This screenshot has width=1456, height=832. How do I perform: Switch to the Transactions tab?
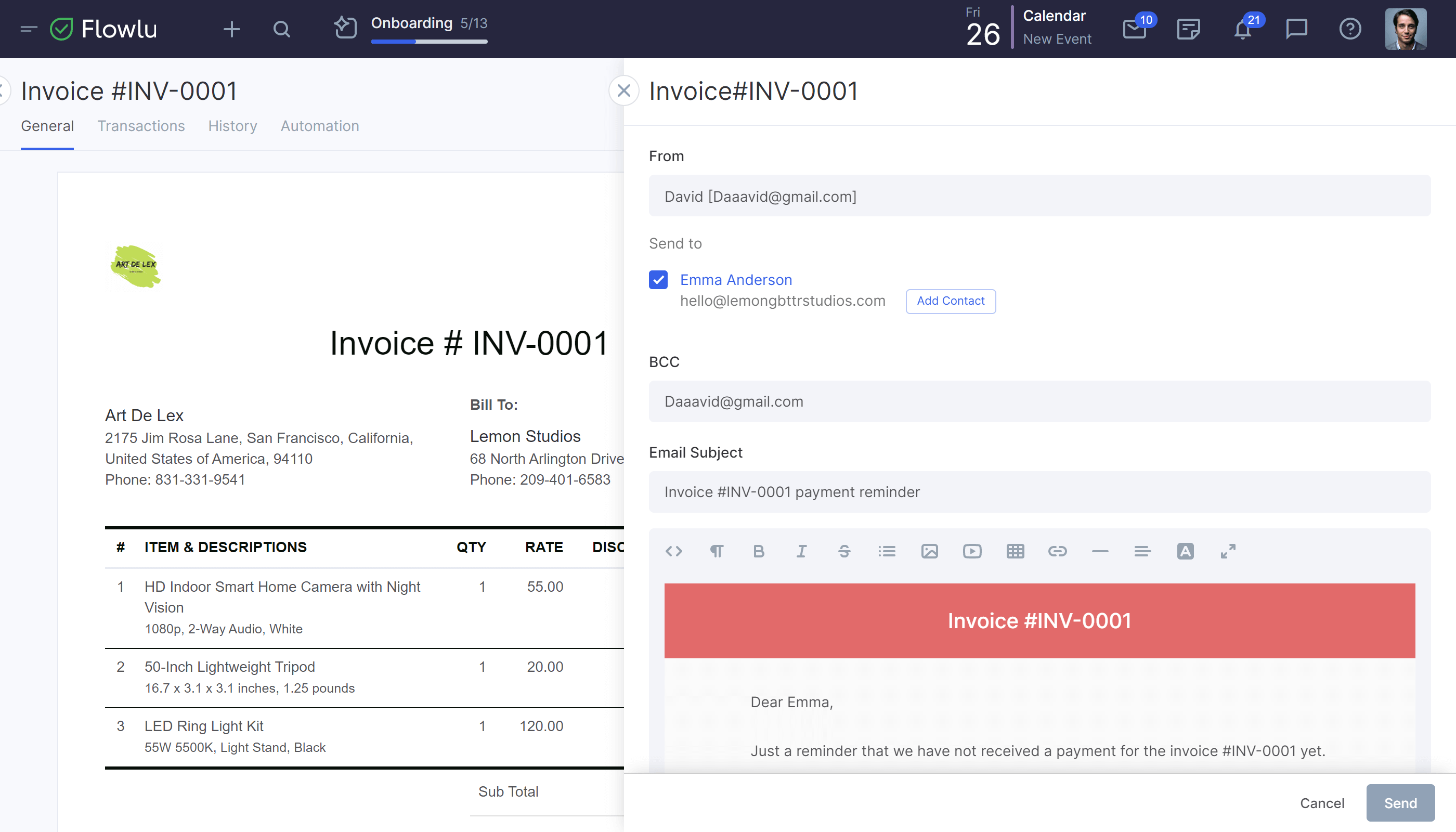(141, 126)
